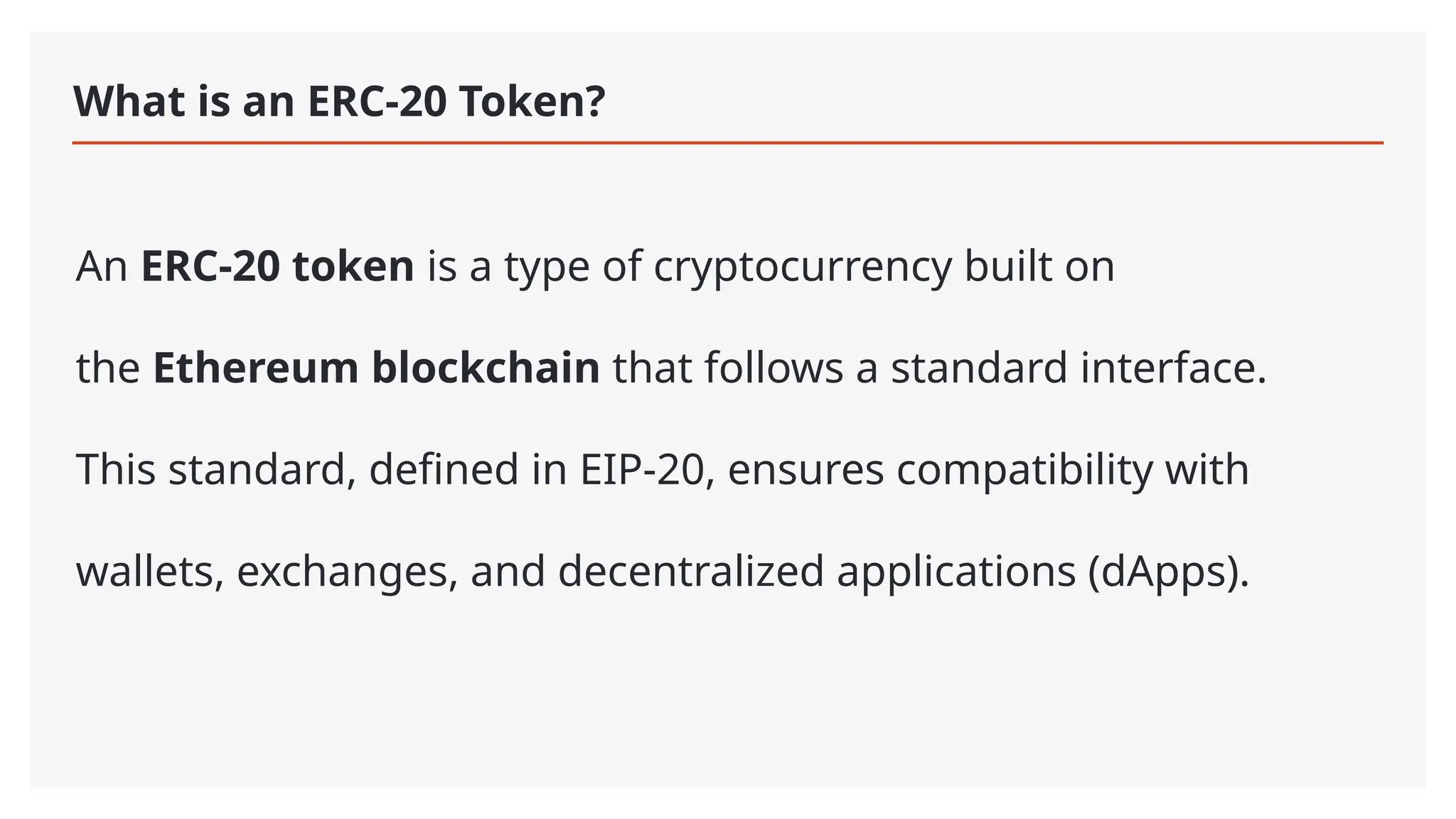Image resolution: width=1456 pixels, height=819 pixels.
Task: Click the slide title 'What is an ERC-20 Token?'
Action: [340, 101]
